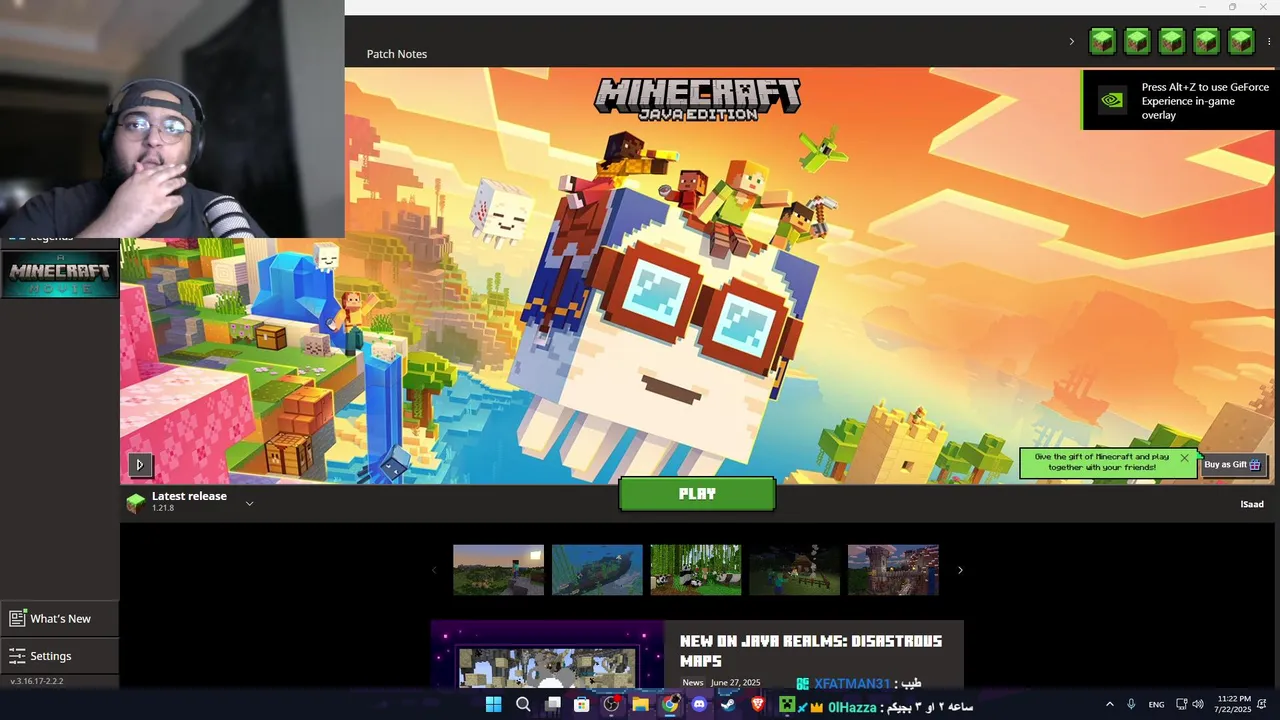Click the News June 27, 2025 label
Viewport: 1280px width, 720px height.
click(x=721, y=682)
